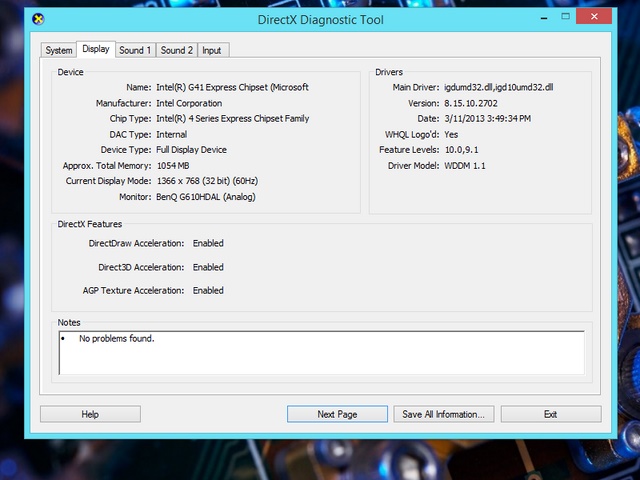Click Direct3D Acceleration 'Enabled' value

[208, 267]
